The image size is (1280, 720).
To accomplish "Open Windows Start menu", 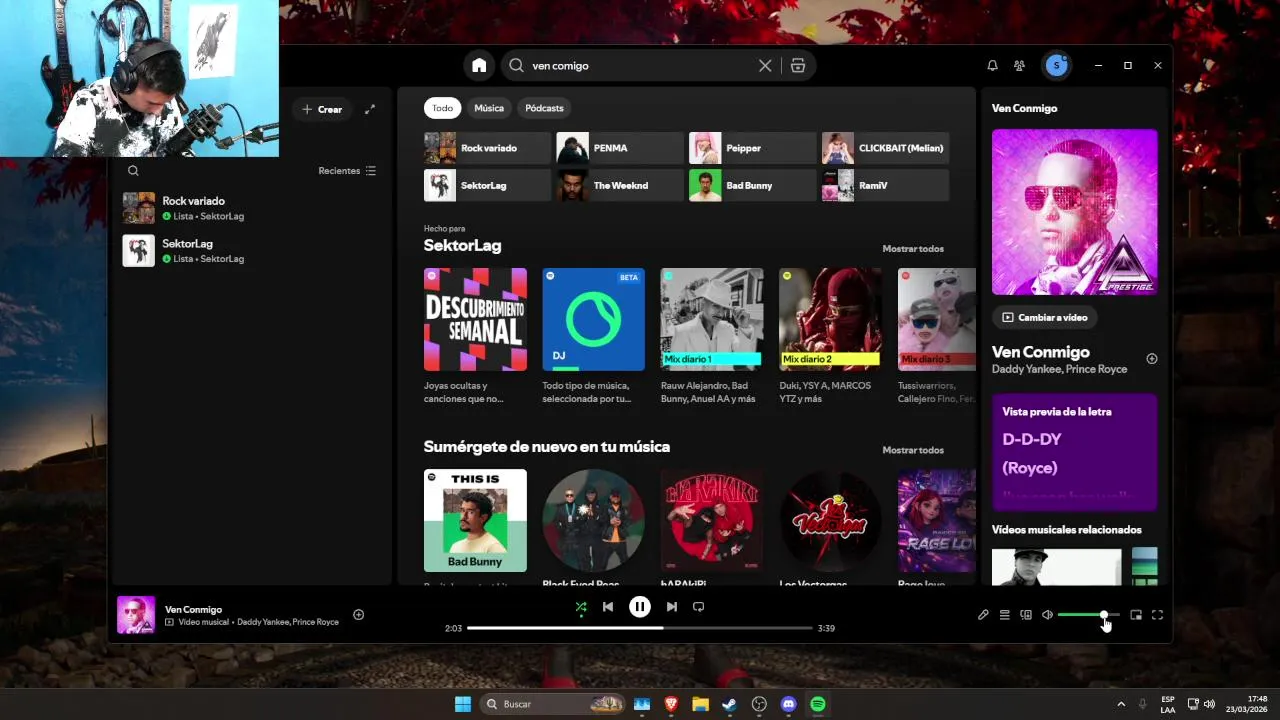I will (463, 704).
